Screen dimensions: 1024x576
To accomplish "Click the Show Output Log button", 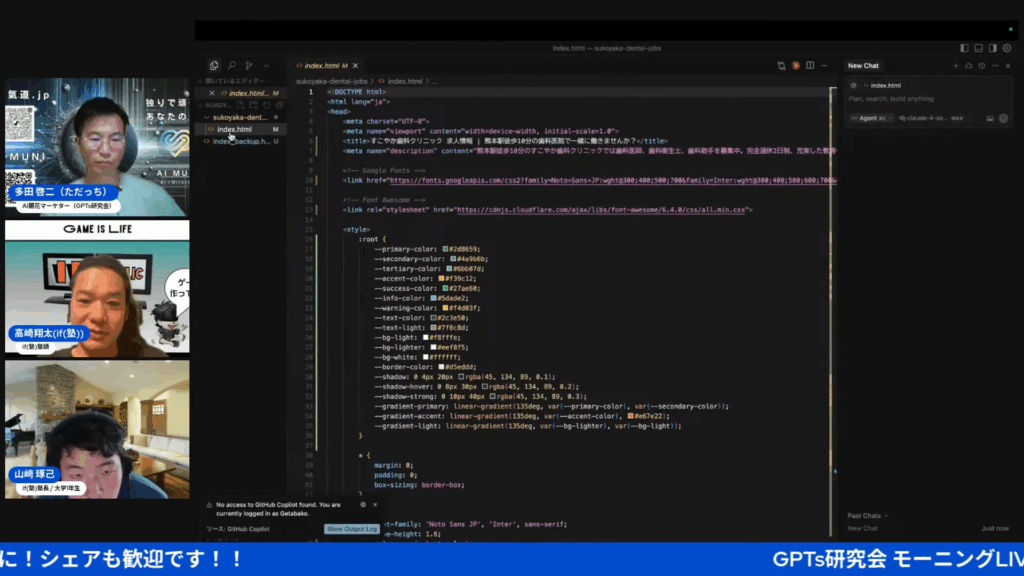I will 352,529.
